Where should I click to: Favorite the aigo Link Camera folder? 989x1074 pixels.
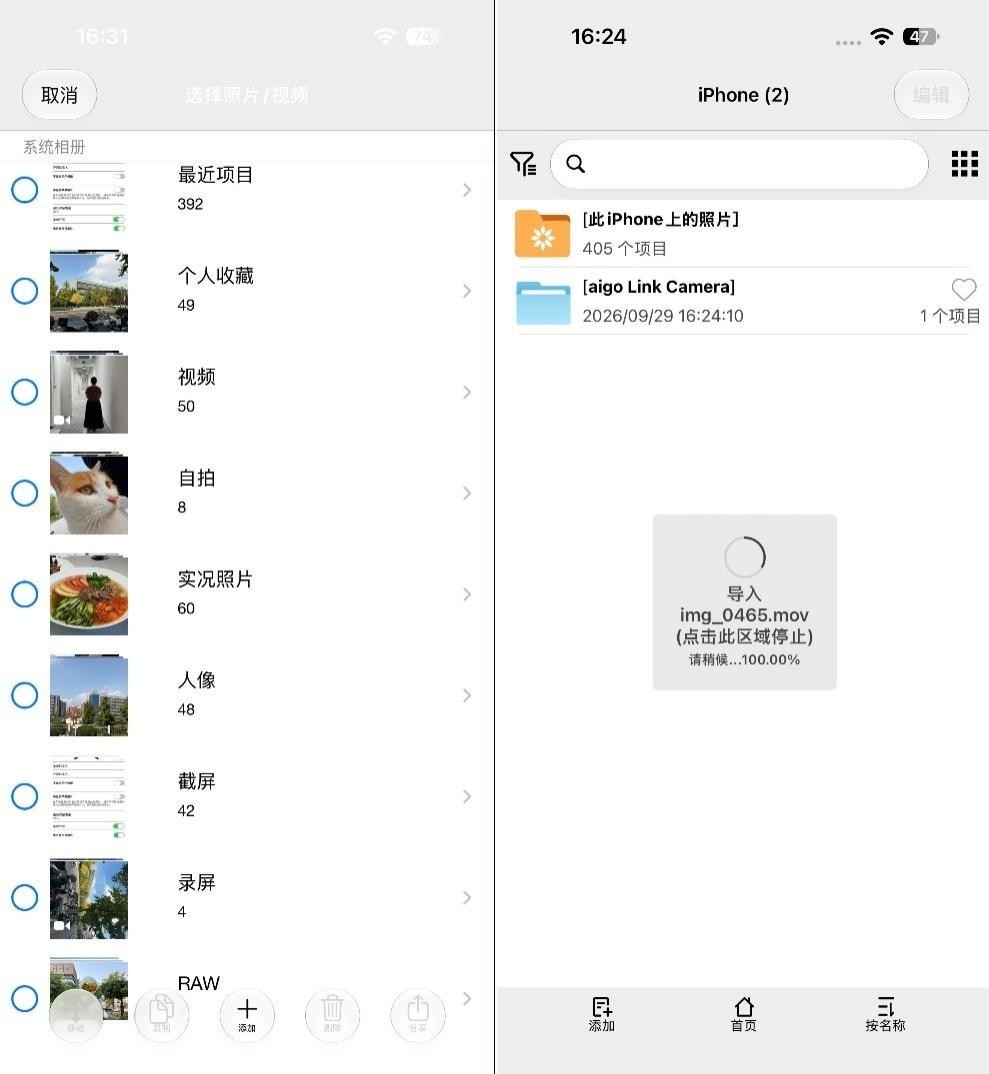(x=964, y=289)
